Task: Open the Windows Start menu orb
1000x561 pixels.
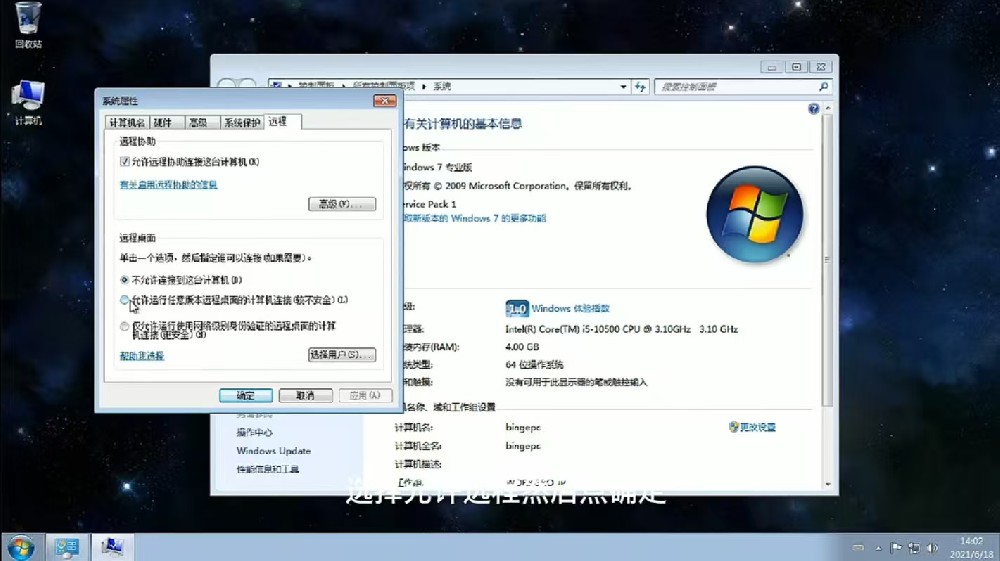Action: pos(21,548)
